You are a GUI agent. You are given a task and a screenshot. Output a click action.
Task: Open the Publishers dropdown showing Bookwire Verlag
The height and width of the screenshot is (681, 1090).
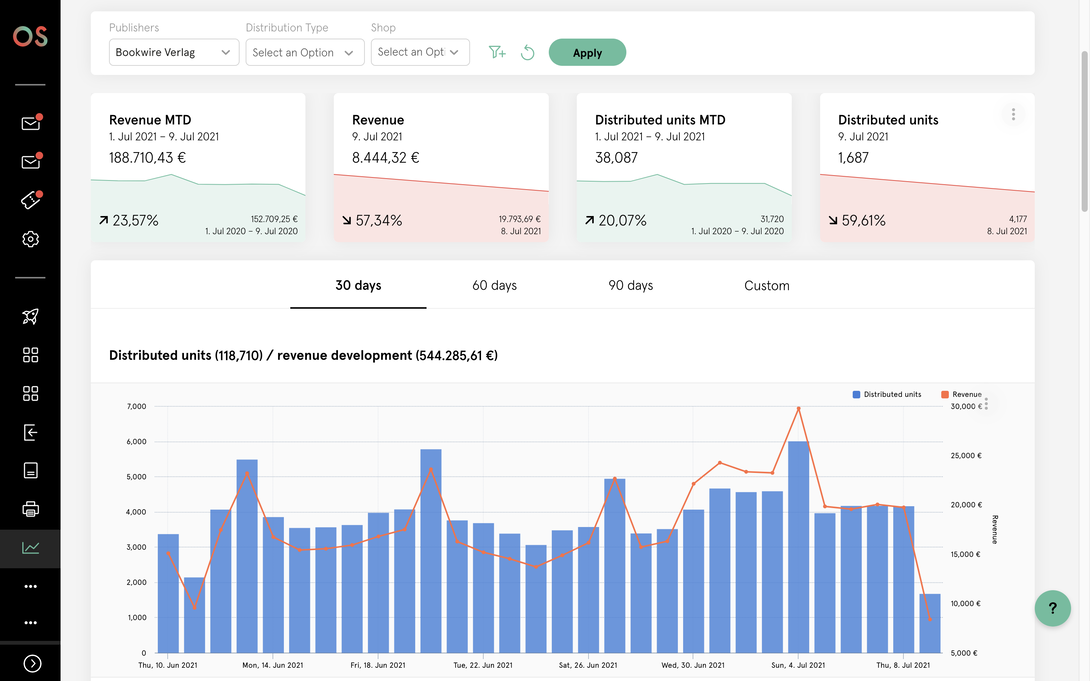(174, 52)
